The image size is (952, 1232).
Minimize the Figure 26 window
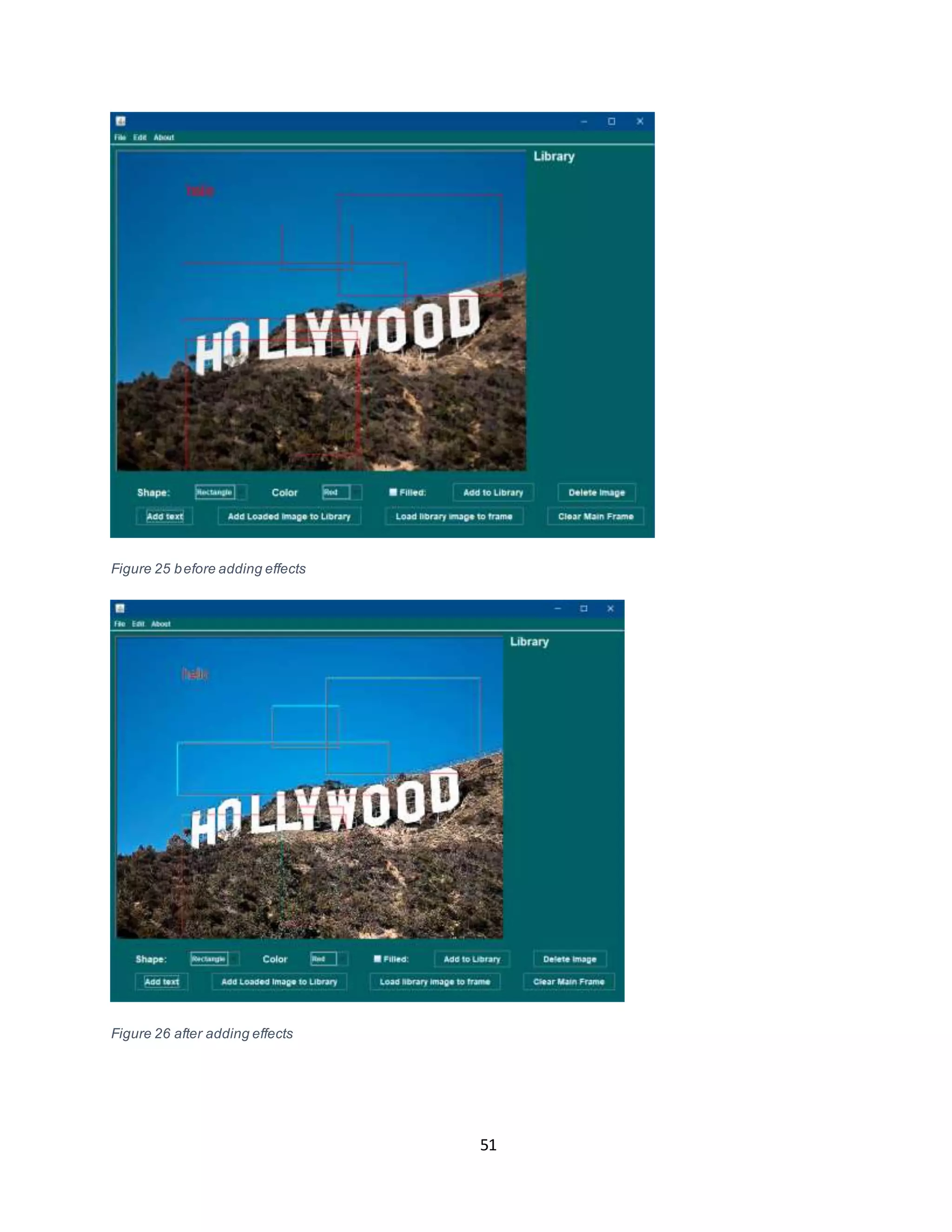pyautogui.click(x=558, y=609)
